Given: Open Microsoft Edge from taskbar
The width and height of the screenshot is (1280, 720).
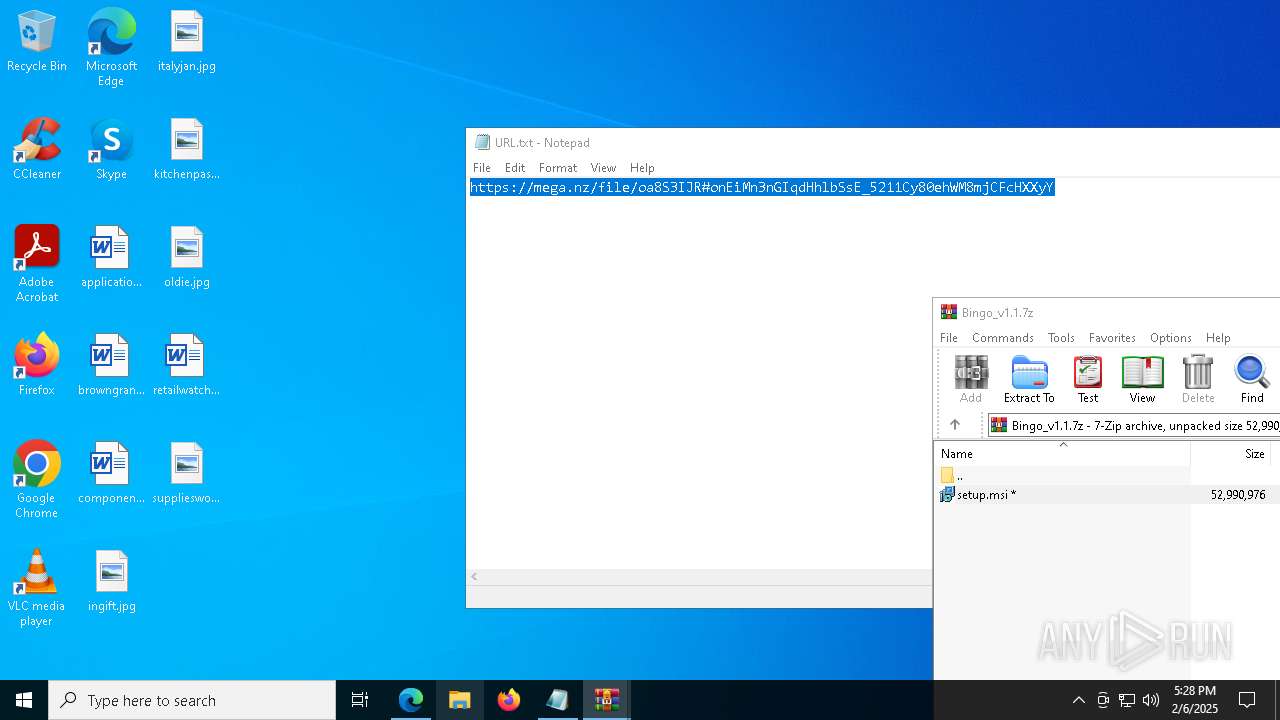Looking at the screenshot, I should click(411, 700).
